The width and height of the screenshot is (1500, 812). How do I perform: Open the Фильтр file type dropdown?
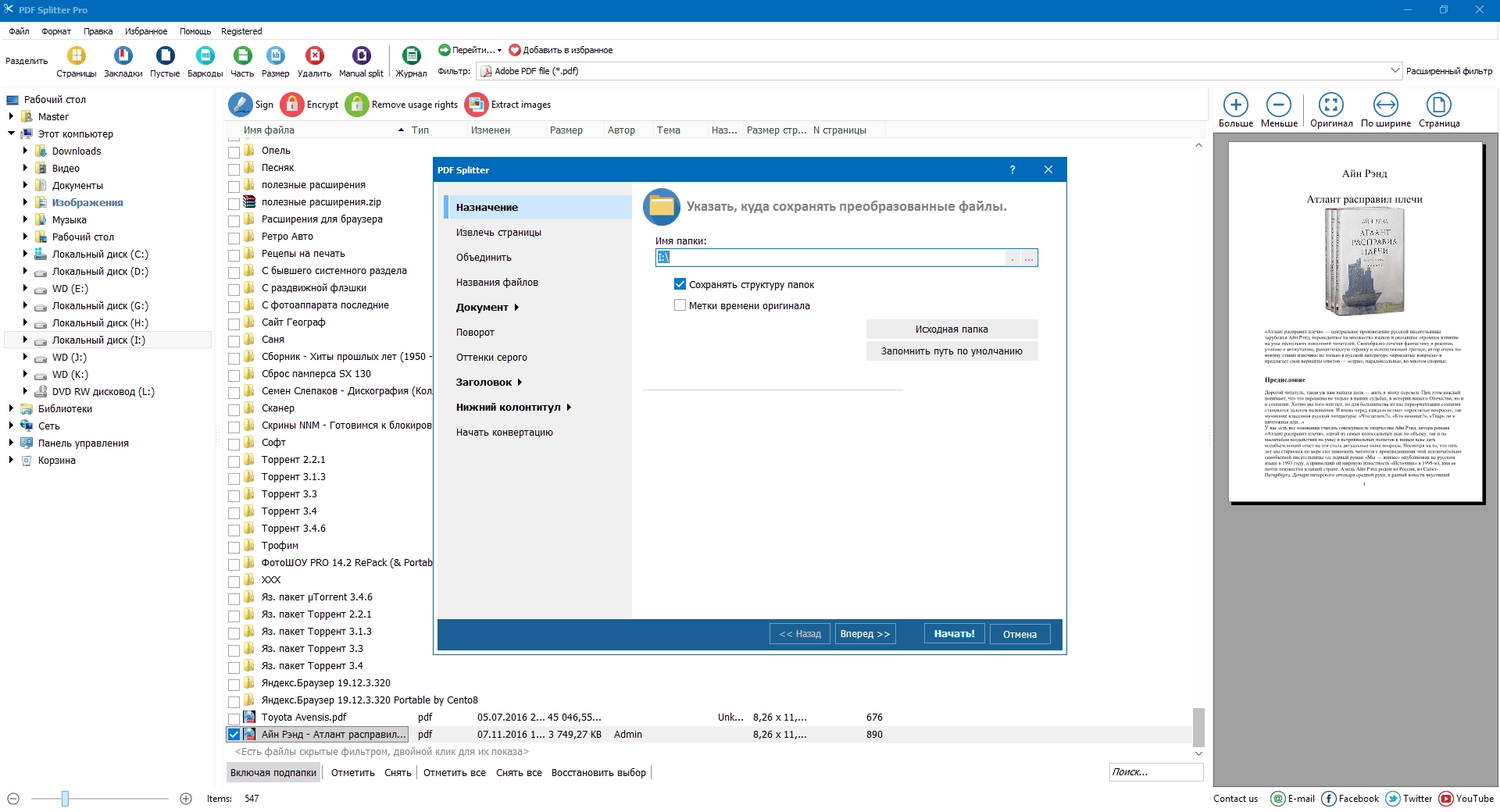pyautogui.click(x=1395, y=71)
